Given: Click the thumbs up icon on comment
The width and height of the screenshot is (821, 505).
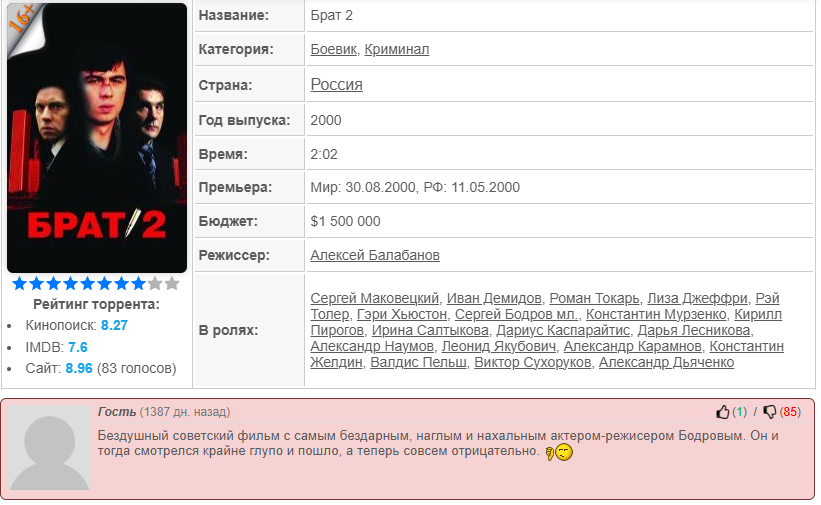Looking at the screenshot, I should tap(723, 412).
